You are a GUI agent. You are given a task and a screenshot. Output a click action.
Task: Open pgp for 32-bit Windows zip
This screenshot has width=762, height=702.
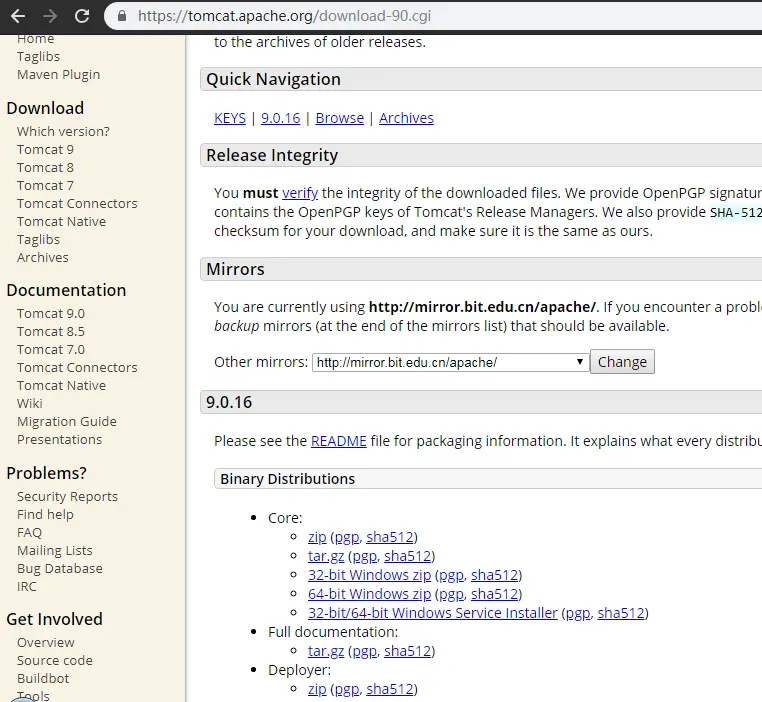[x=452, y=575]
